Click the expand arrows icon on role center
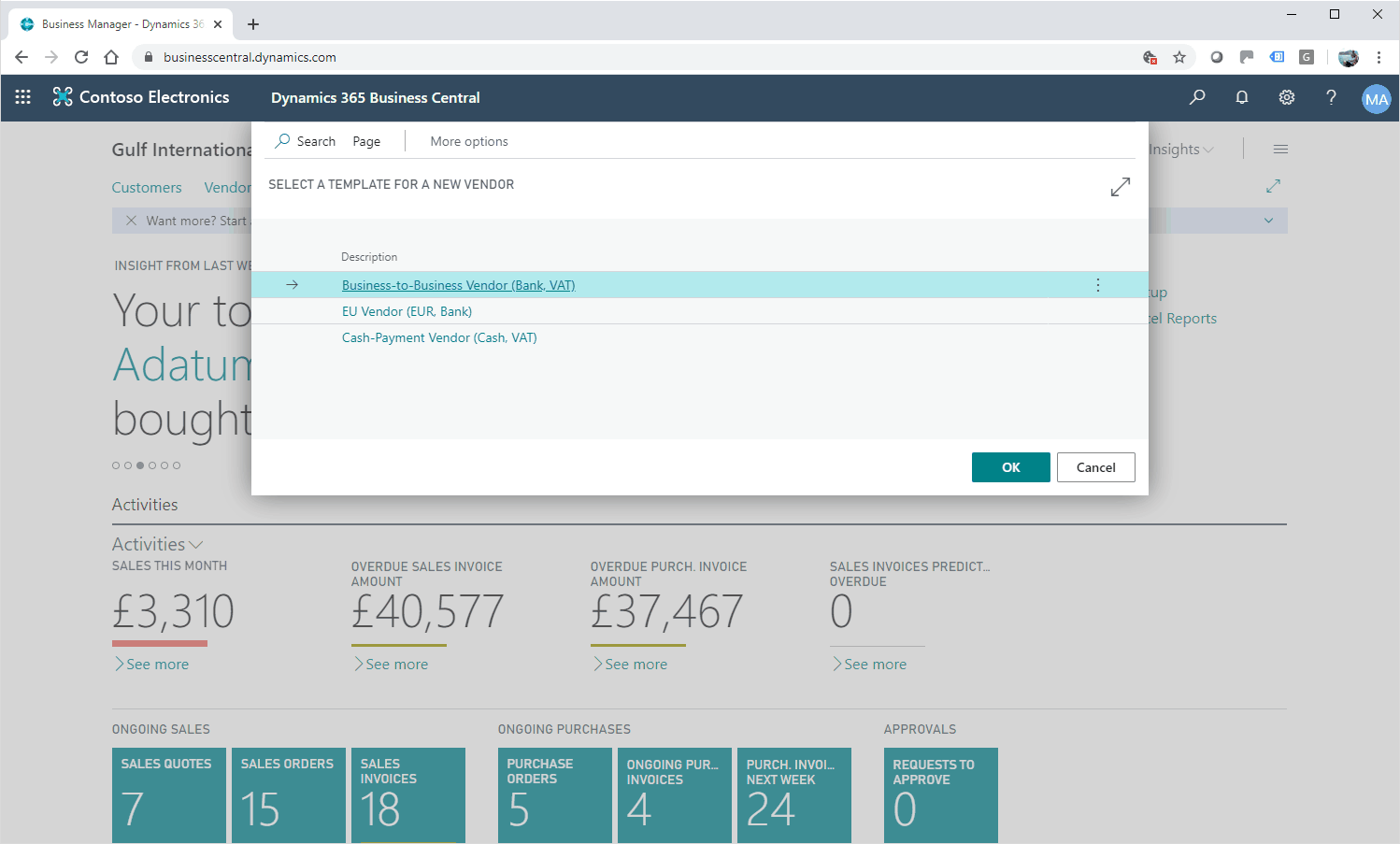 [1273, 186]
